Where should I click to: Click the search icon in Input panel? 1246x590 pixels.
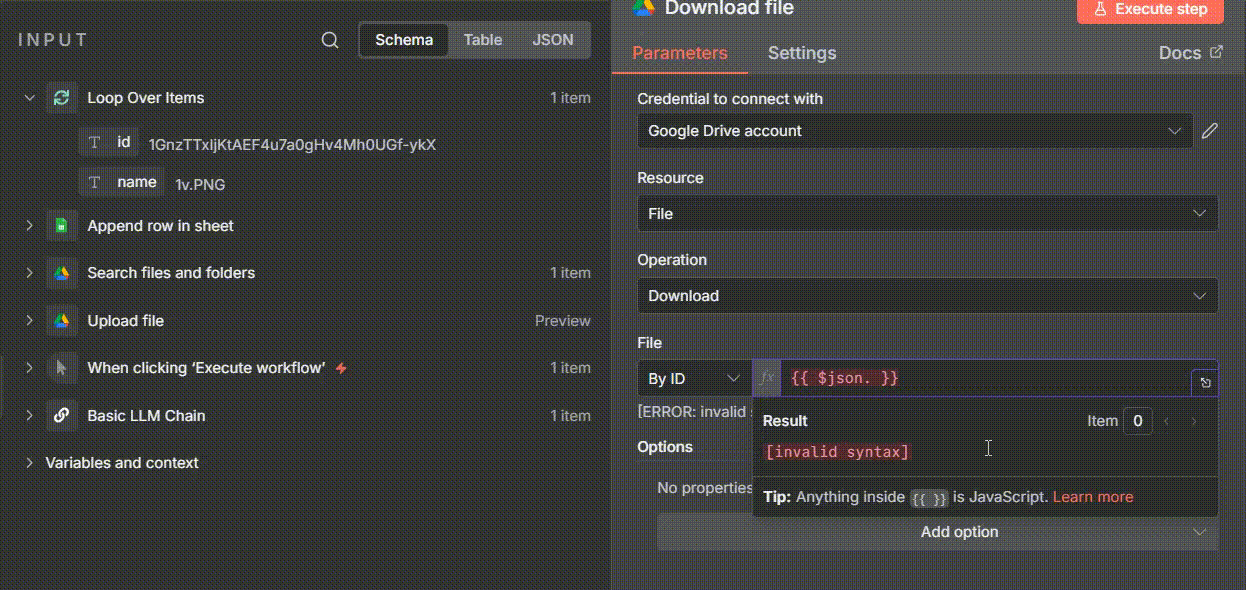[x=330, y=40]
